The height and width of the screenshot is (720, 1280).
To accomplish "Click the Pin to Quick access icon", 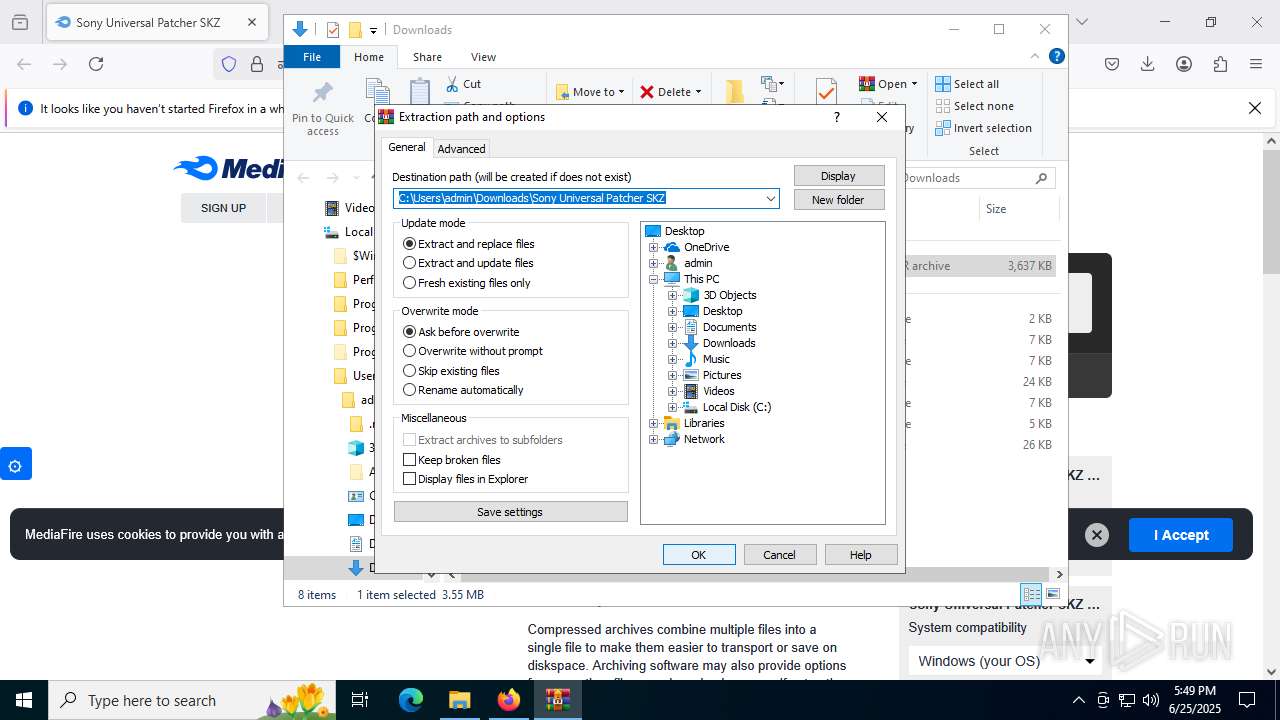I will pos(323,94).
